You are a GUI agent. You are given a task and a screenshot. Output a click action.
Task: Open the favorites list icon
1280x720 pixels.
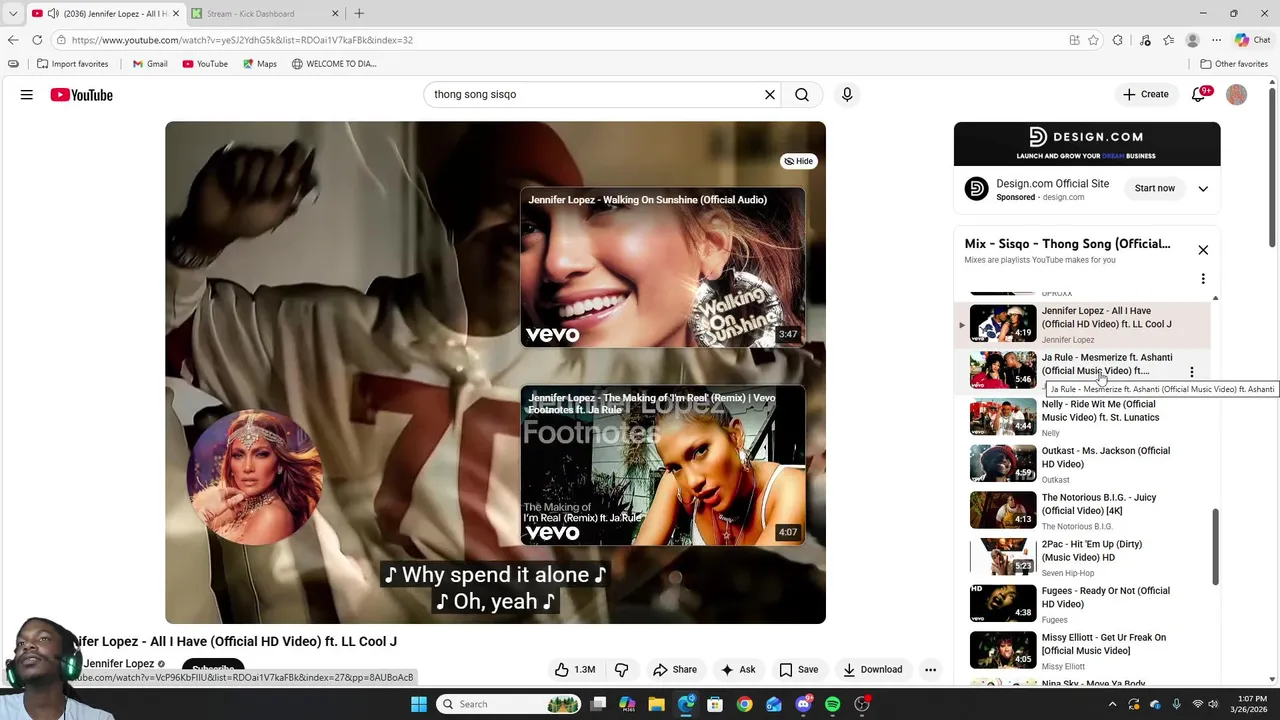click(1168, 40)
